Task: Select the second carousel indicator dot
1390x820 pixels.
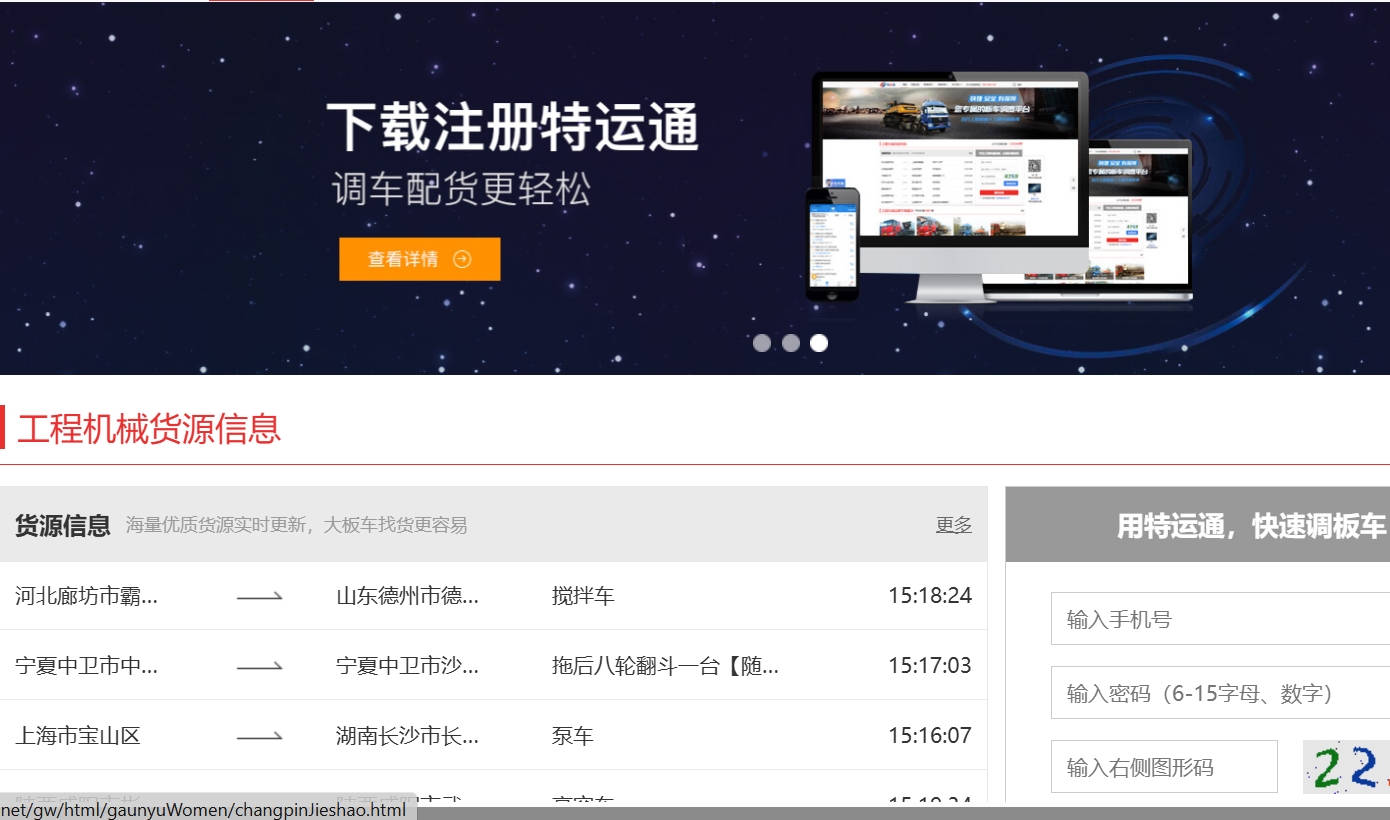Action: coord(791,343)
